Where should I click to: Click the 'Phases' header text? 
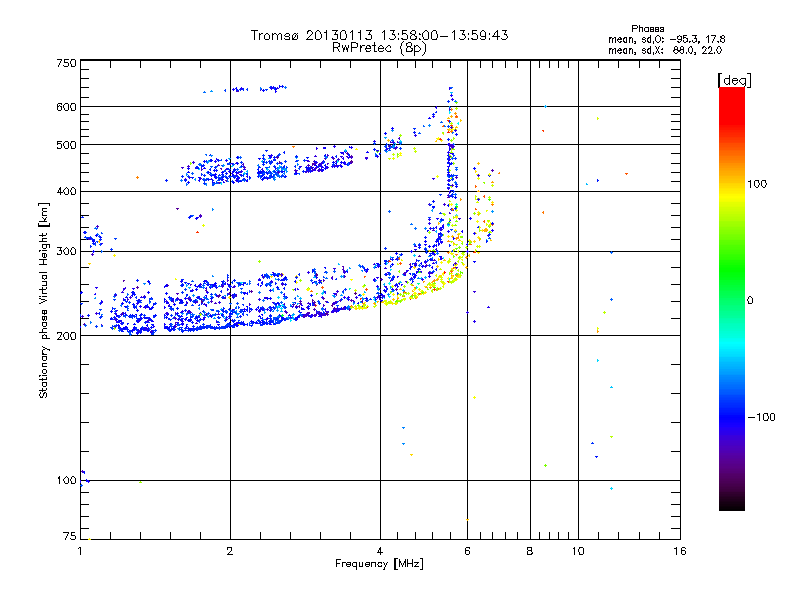point(647,29)
